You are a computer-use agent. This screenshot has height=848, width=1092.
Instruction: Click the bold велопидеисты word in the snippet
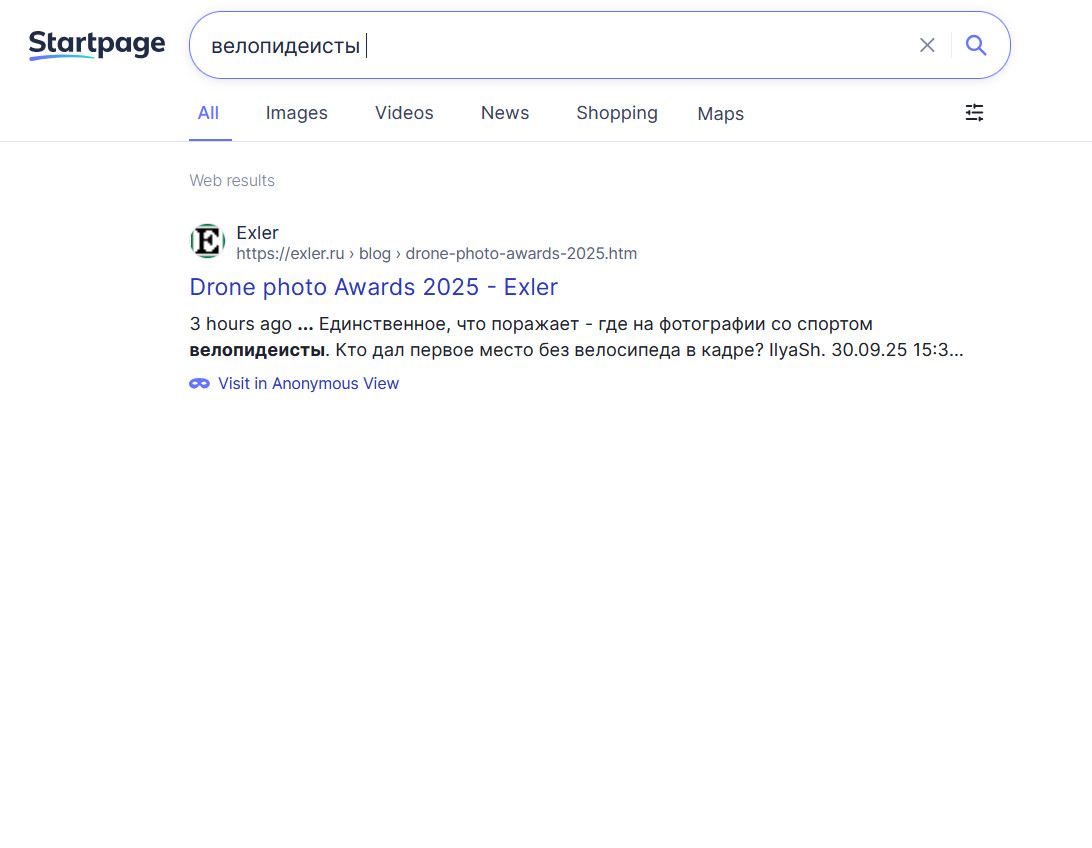(x=257, y=351)
